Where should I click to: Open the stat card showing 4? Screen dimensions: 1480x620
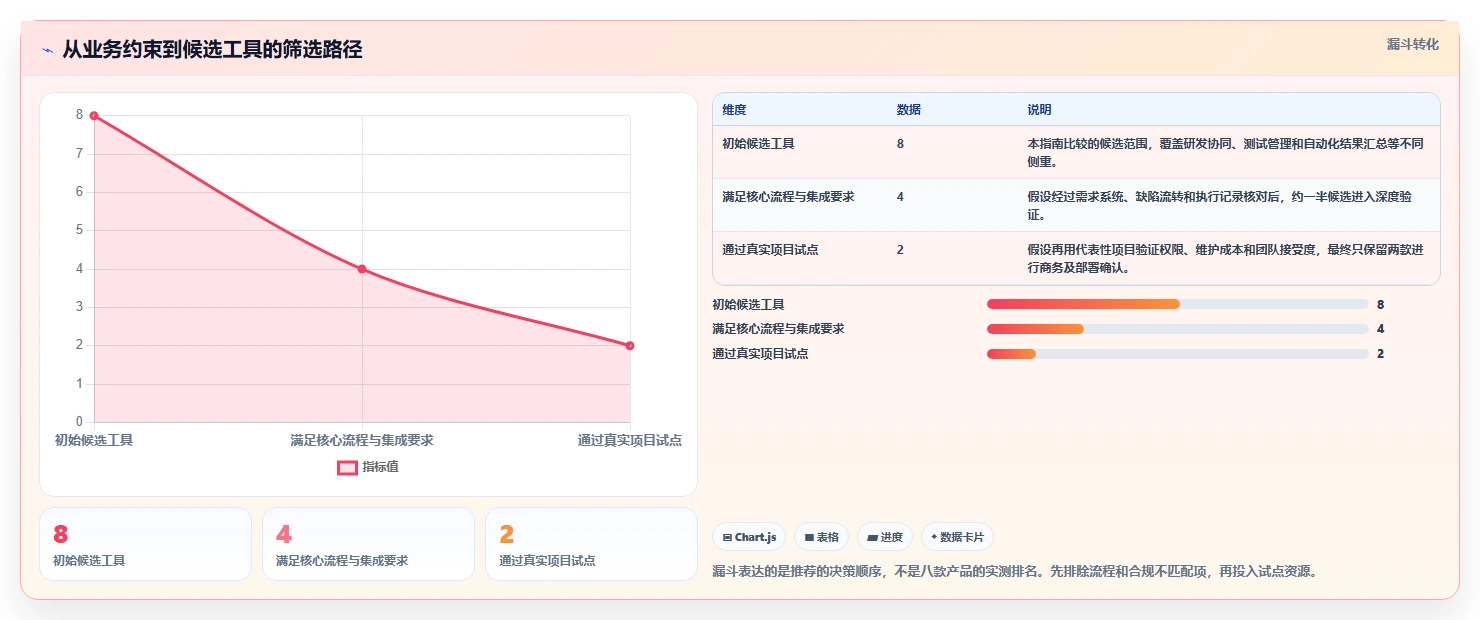pos(368,544)
